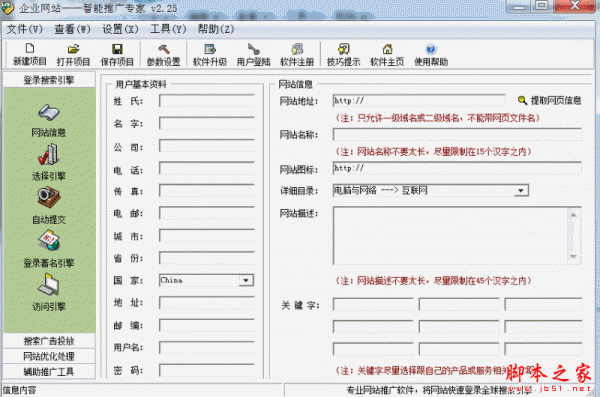Click the 网站地址 URL field

(x=419, y=101)
